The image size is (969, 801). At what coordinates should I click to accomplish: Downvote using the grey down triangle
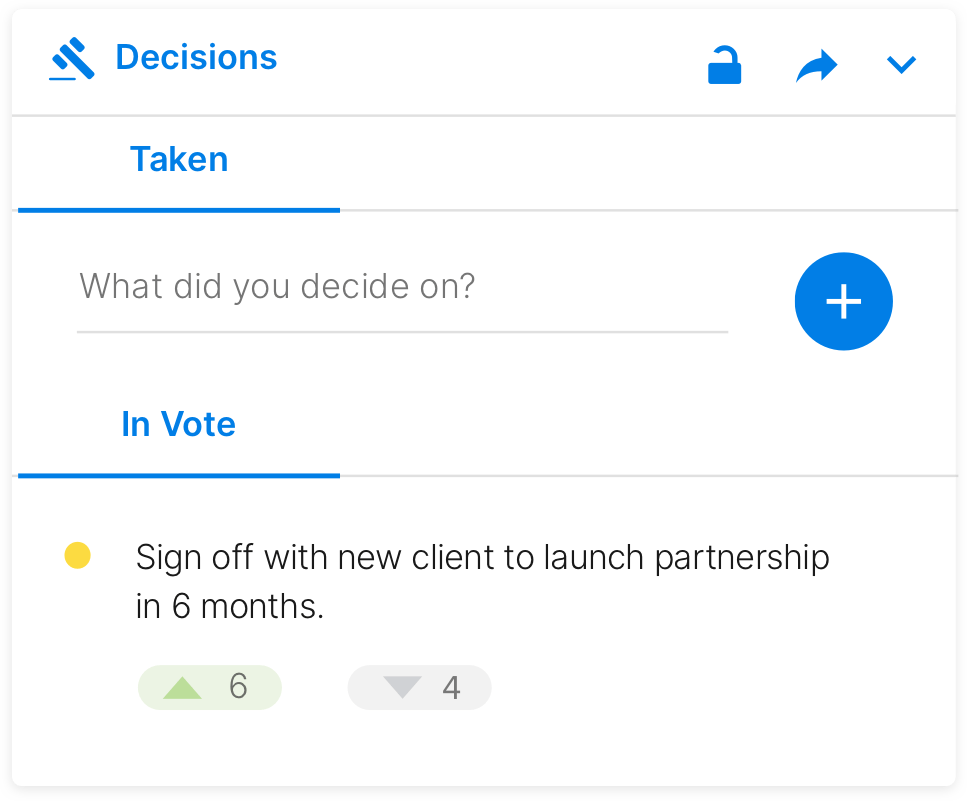click(402, 687)
